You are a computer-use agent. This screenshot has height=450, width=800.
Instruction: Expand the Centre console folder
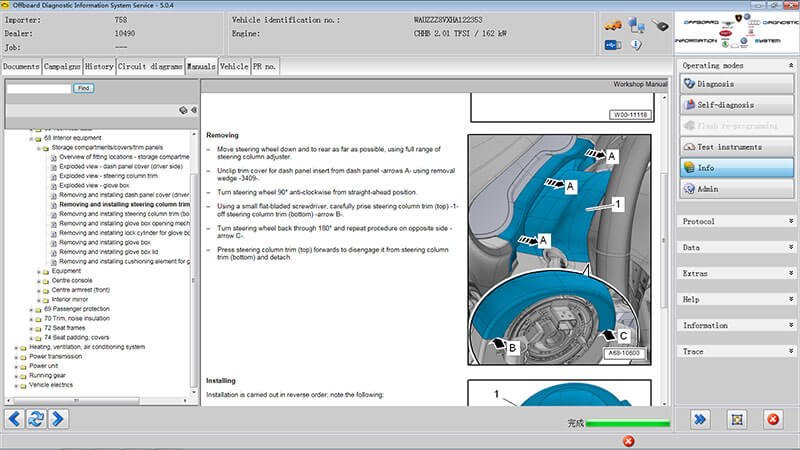(39, 281)
